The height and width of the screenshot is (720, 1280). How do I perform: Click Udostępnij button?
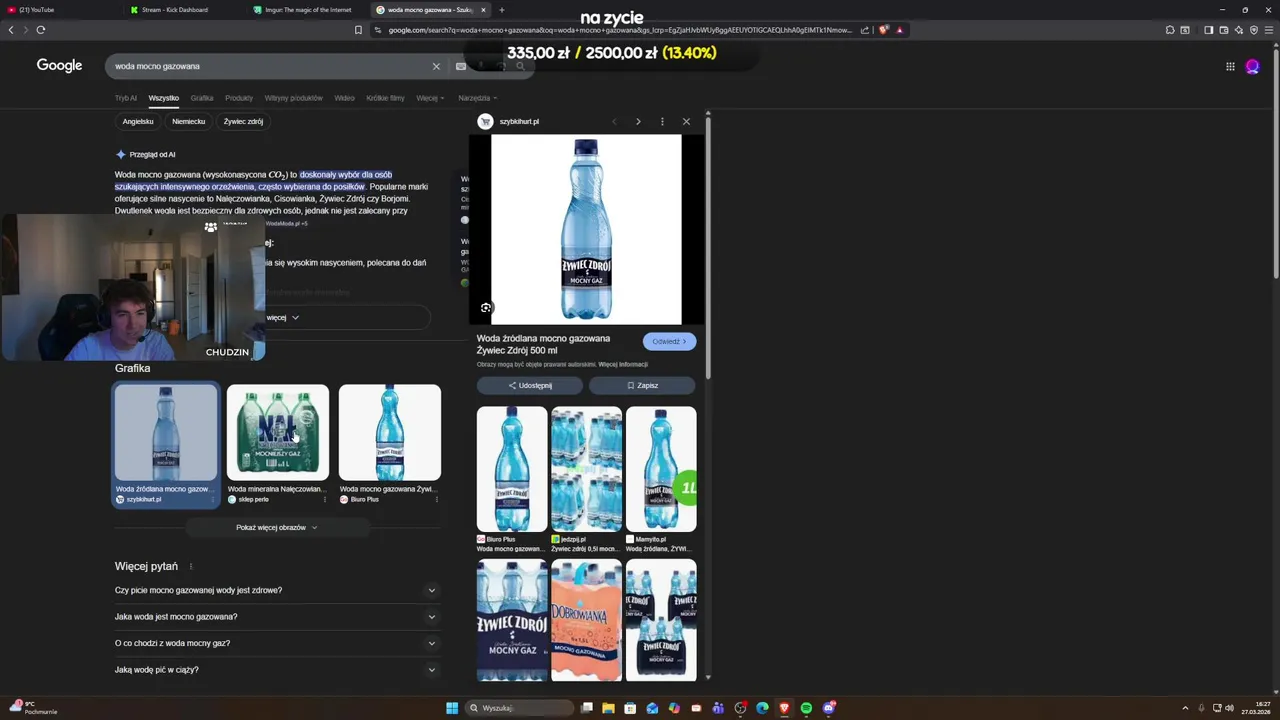530,385
